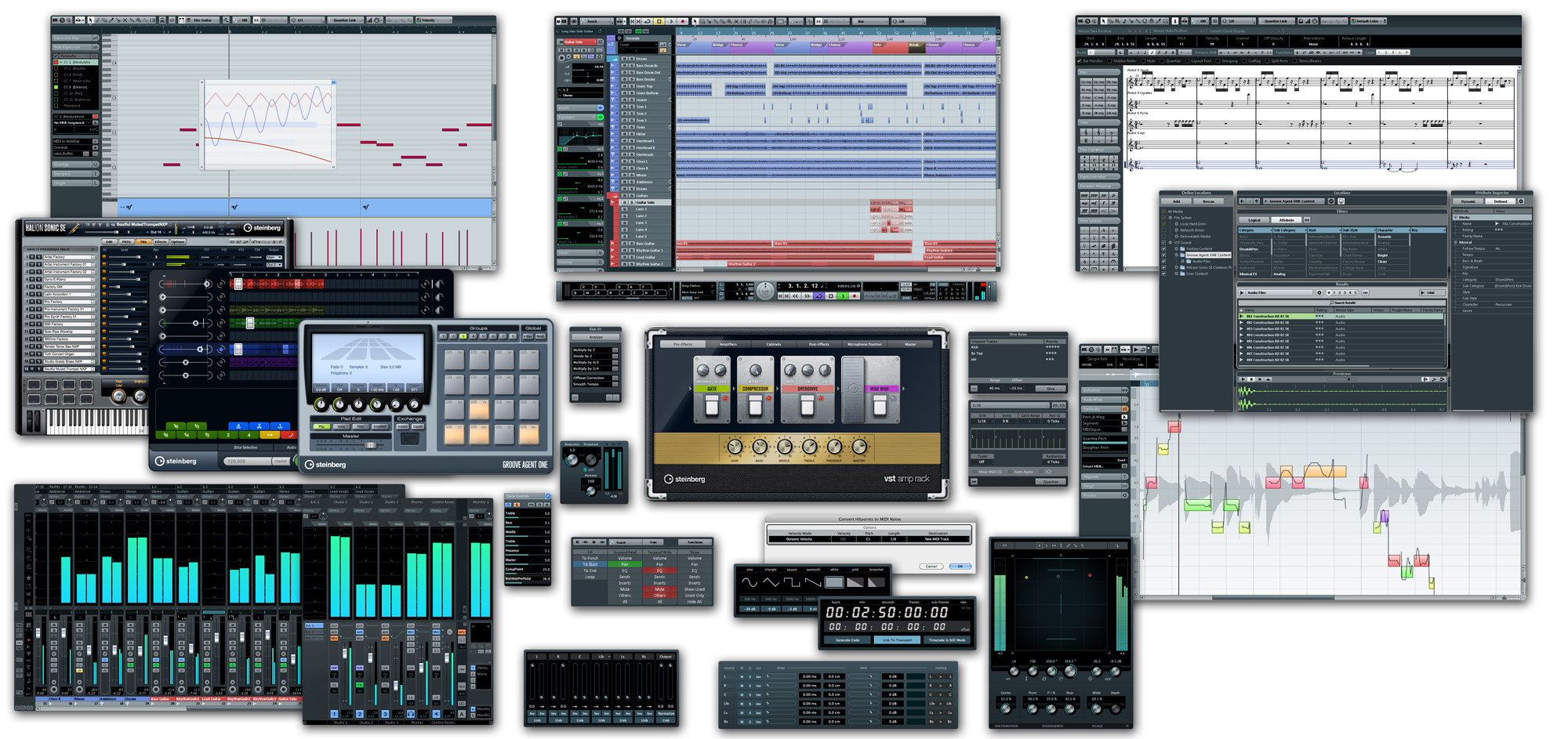Click Cancel in Convert Hitpoints dialog
The height and width of the screenshot is (739, 1568).
point(931,567)
